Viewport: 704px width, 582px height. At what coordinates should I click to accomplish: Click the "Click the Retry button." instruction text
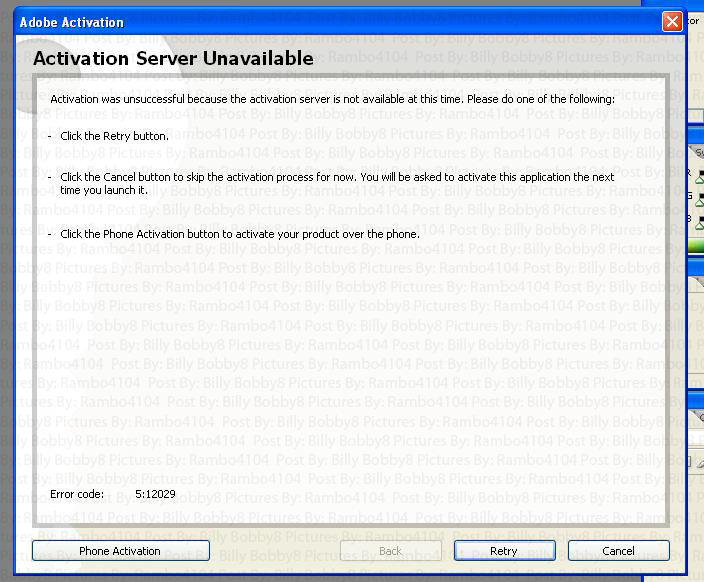point(114,136)
